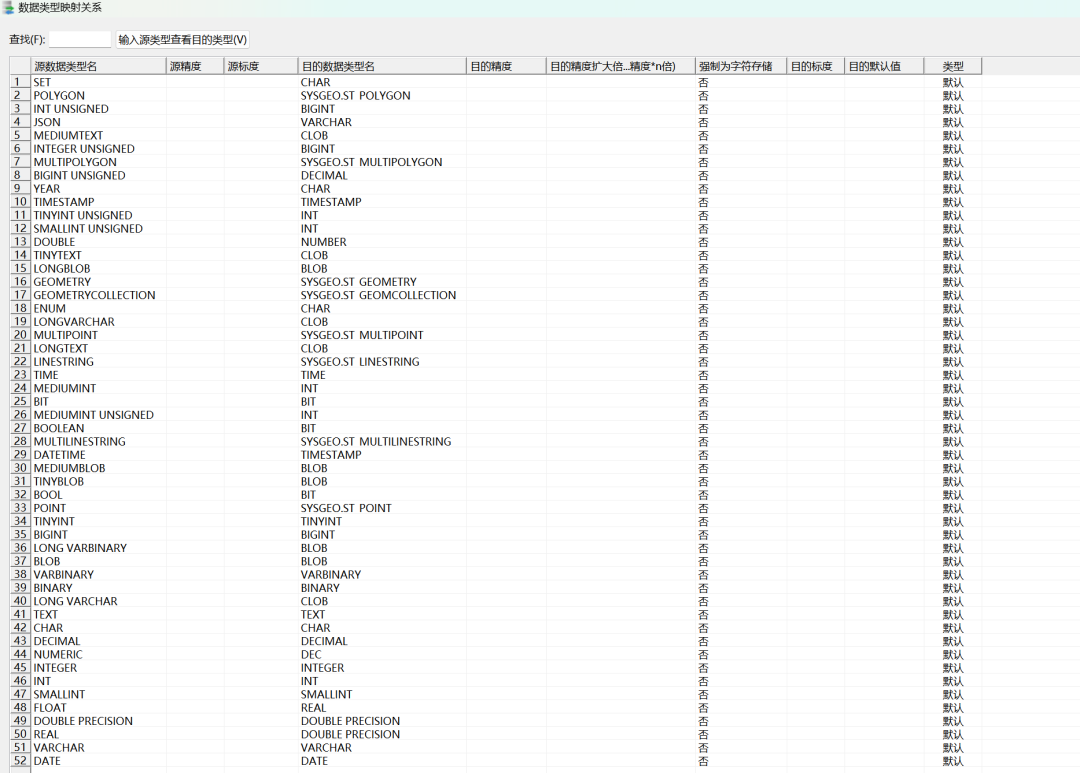Sort by the 源数据类型名 column header
Screen dimensions: 1080x773
point(97,66)
